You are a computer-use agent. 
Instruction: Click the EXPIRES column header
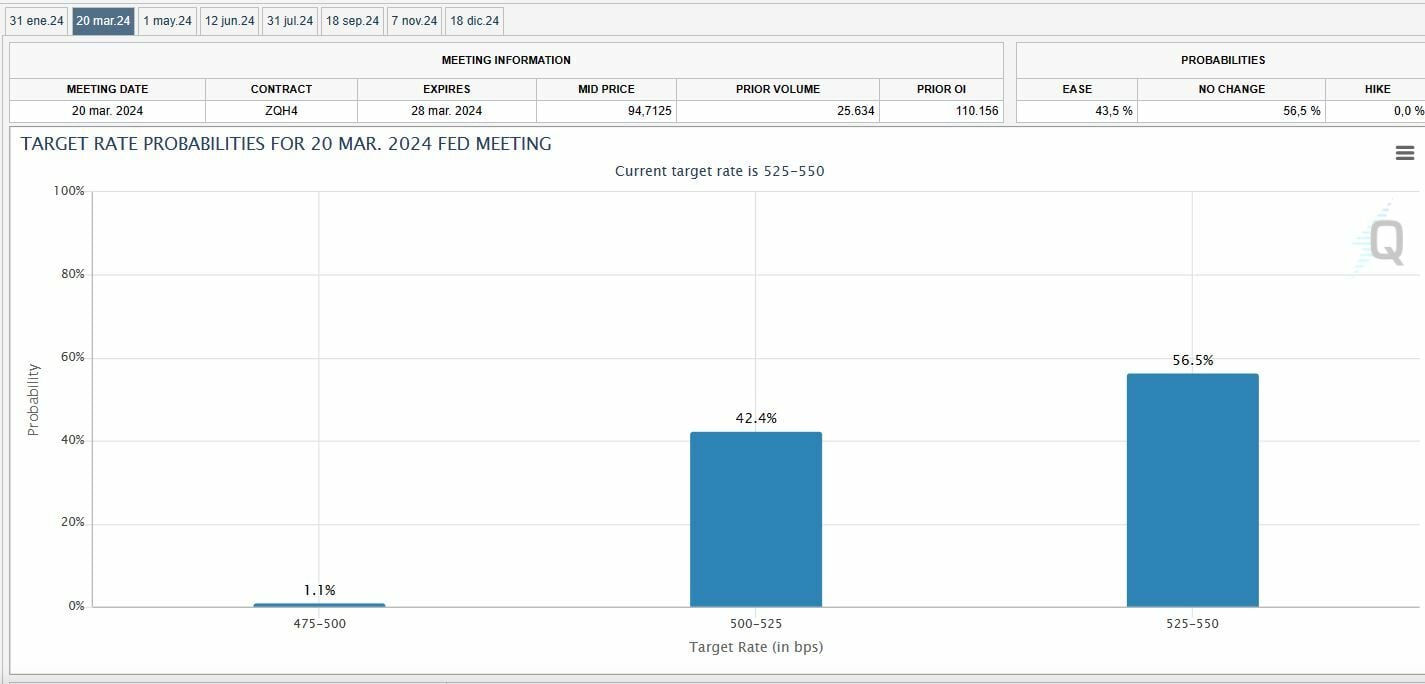[446, 89]
